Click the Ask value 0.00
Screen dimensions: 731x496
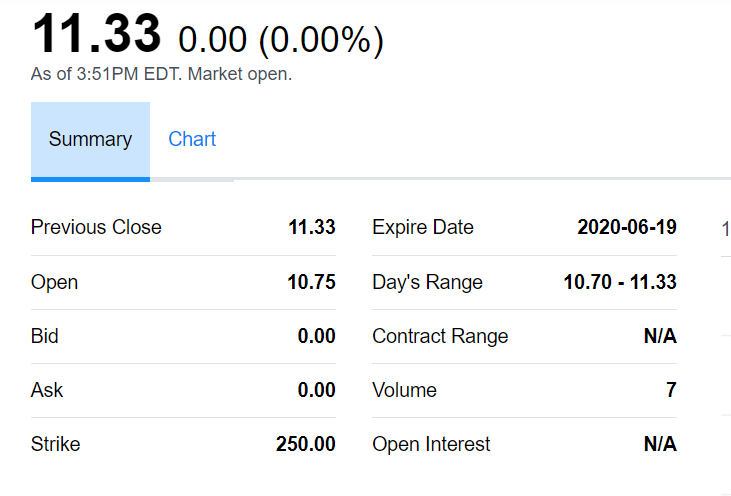click(x=316, y=390)
